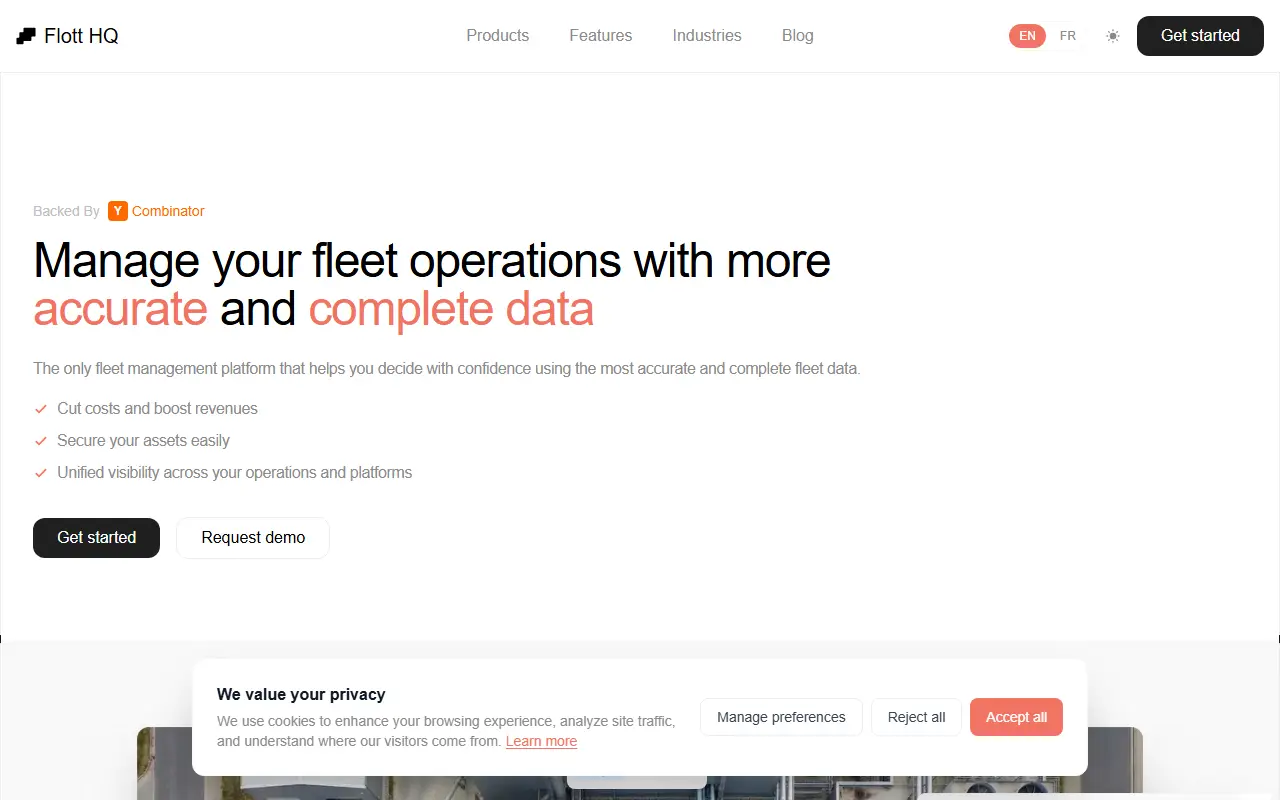1280x800 pixels.
Task: Click the Flott HQ brand name
Action: click(81, 36)
